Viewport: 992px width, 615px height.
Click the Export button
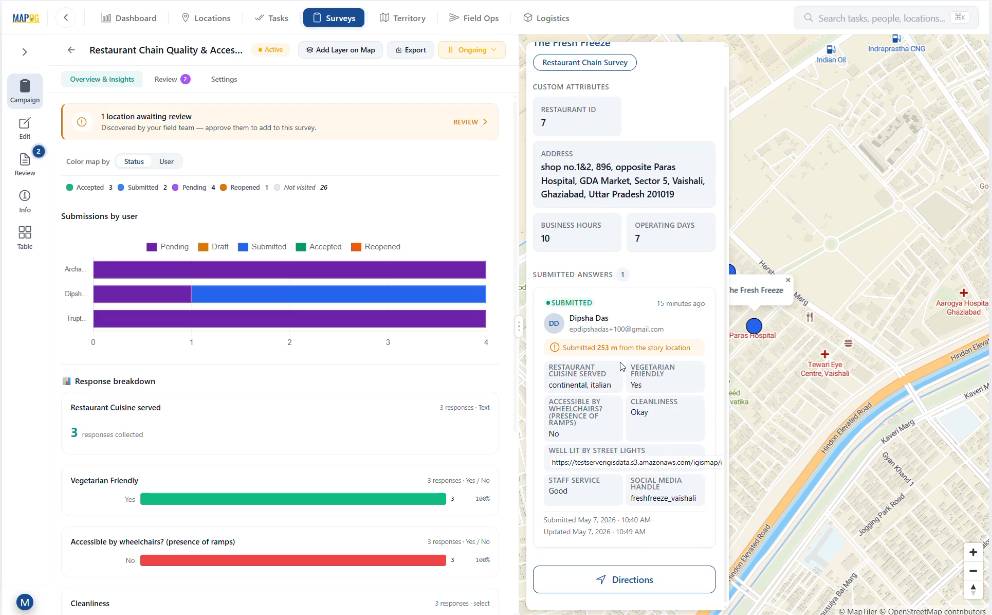point(411,50)
